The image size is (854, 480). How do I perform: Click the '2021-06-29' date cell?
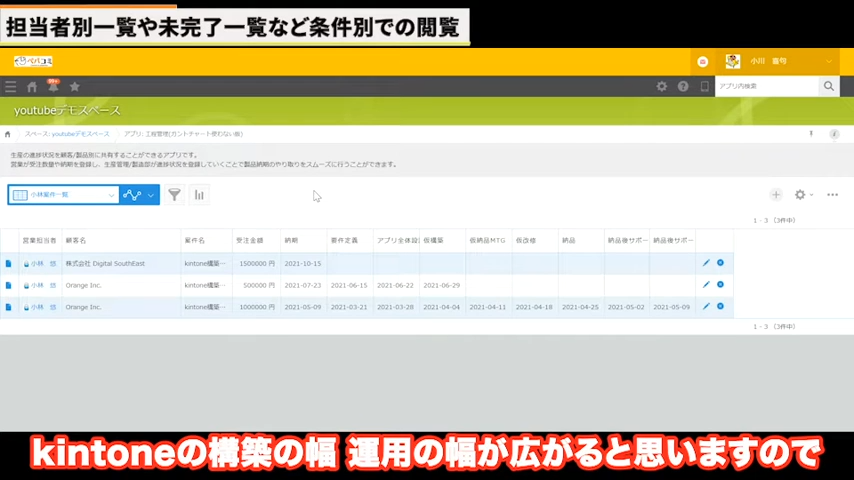442,285
